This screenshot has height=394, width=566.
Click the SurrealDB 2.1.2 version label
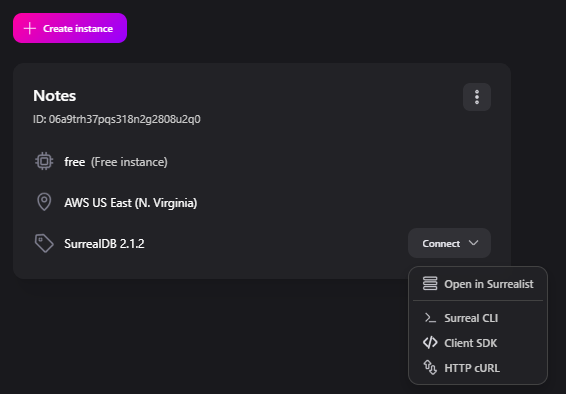tap(104, 244)
